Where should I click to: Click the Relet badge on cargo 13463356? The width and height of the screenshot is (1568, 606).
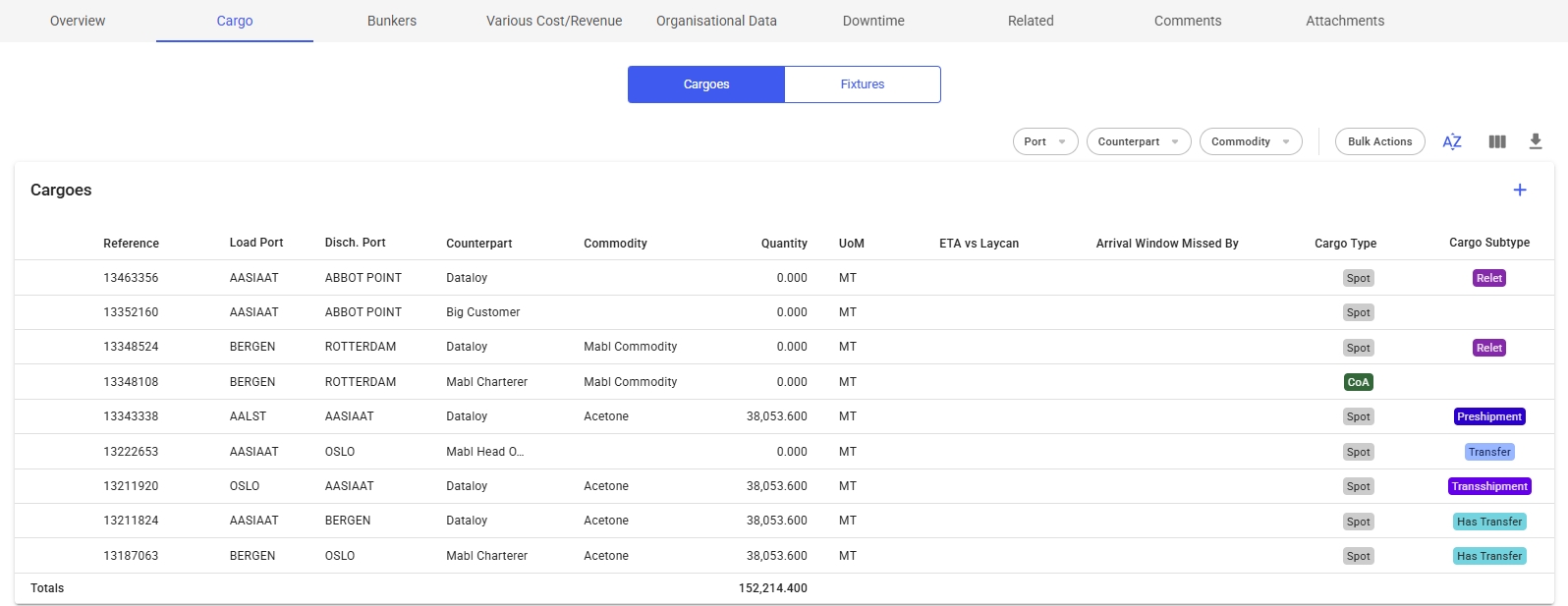coord(1488,278)
